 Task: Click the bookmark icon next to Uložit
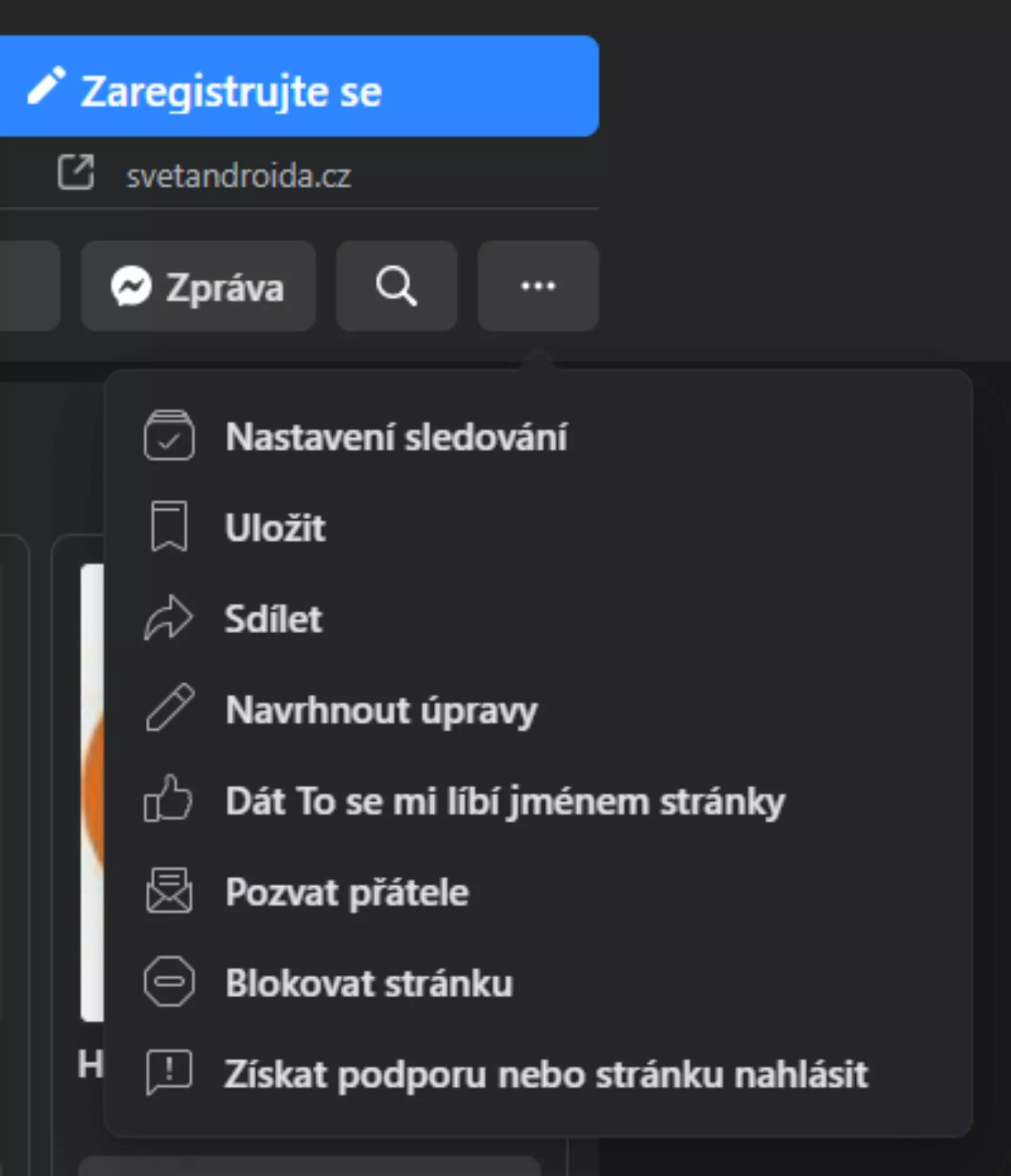pos(169,526)
